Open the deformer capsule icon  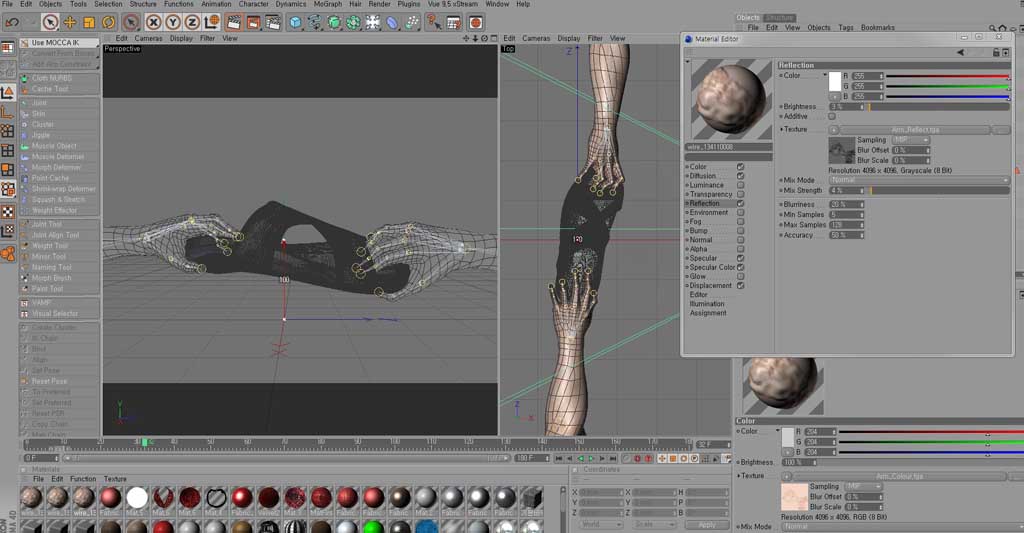(392, 23)
